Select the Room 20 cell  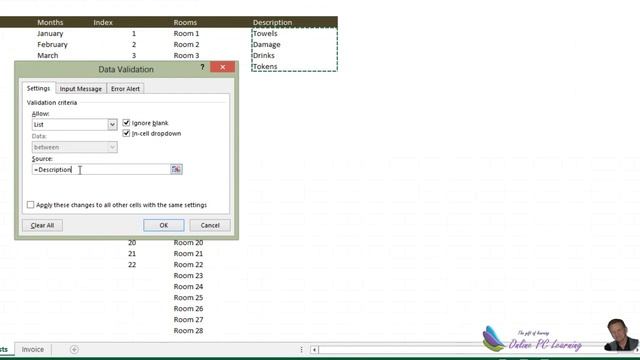point(188,242)
